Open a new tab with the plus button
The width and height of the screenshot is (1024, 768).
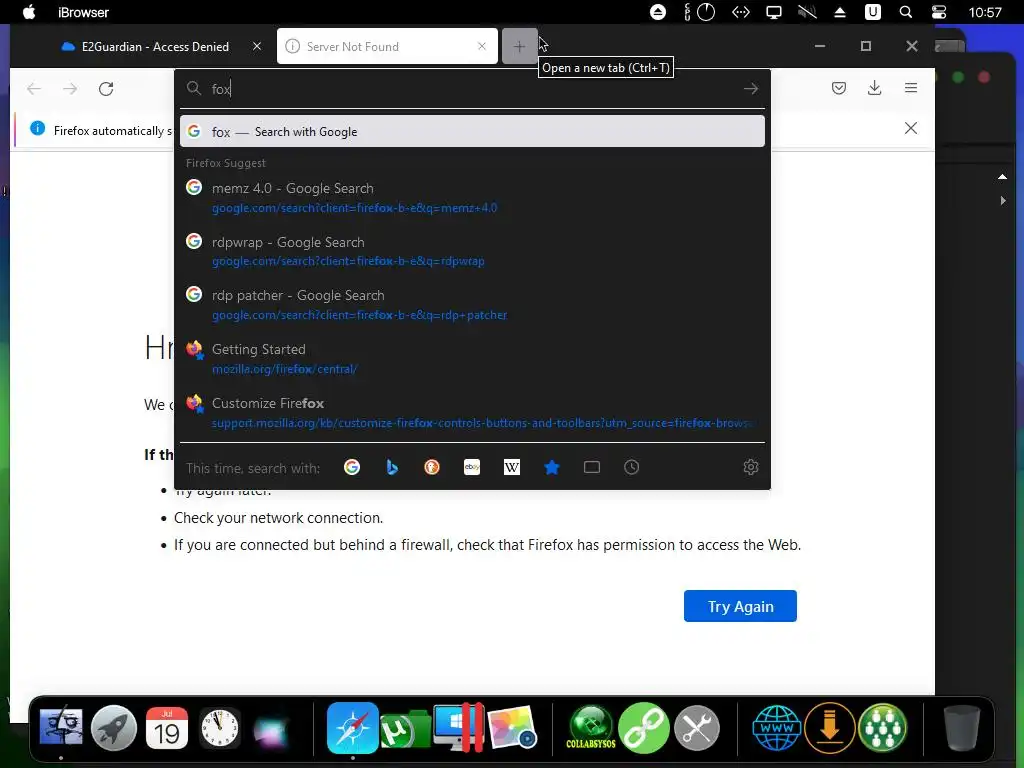519,46
